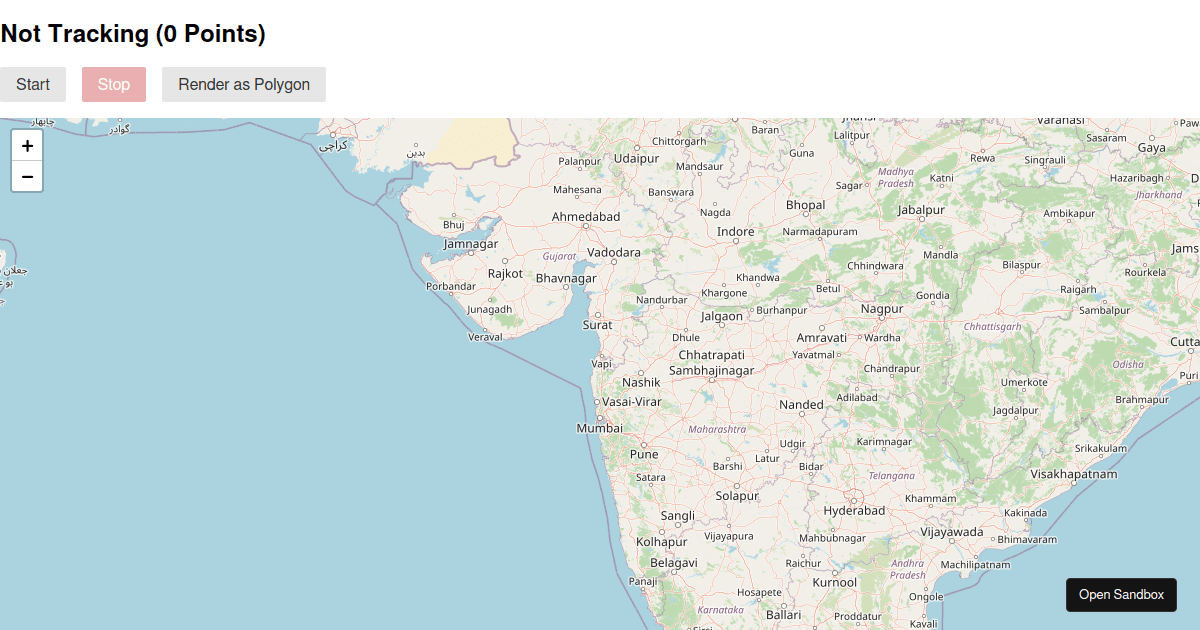Click the Junagadh town label
The height and width of the screenshot is (630, 1200).
click(x=490, y=309)
